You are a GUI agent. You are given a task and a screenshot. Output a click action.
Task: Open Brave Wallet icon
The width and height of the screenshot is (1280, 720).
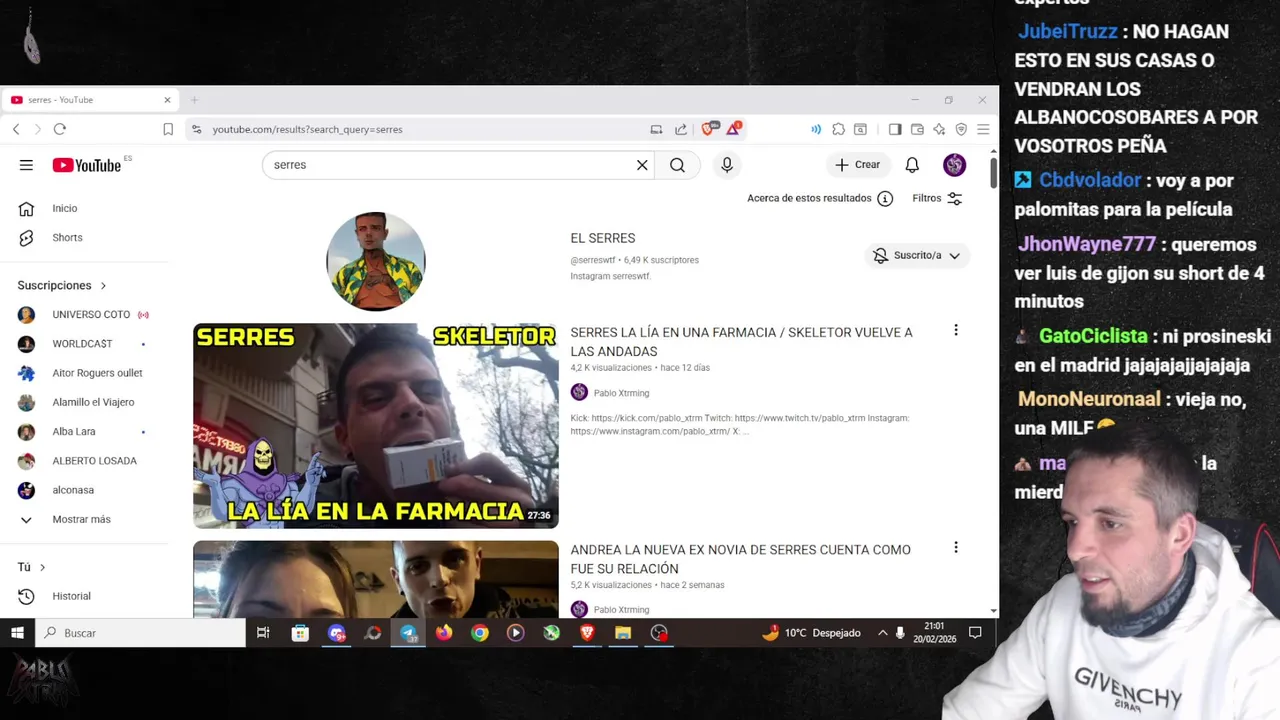click(x=917, y=129)
